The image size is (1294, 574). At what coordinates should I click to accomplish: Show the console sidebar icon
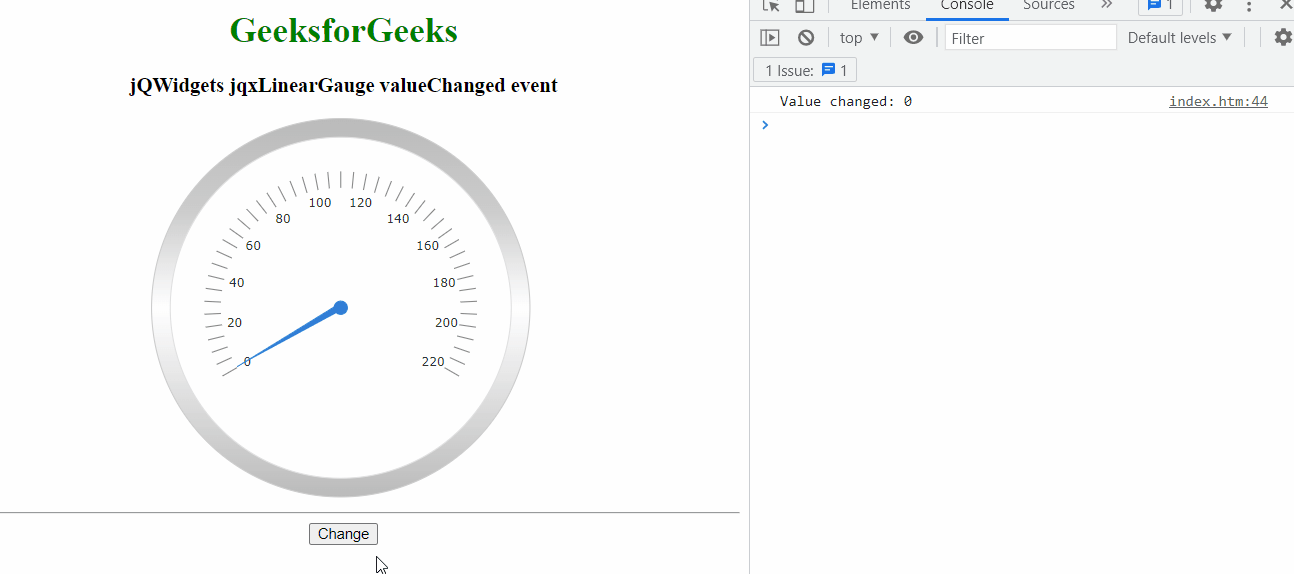click(770, 38)
